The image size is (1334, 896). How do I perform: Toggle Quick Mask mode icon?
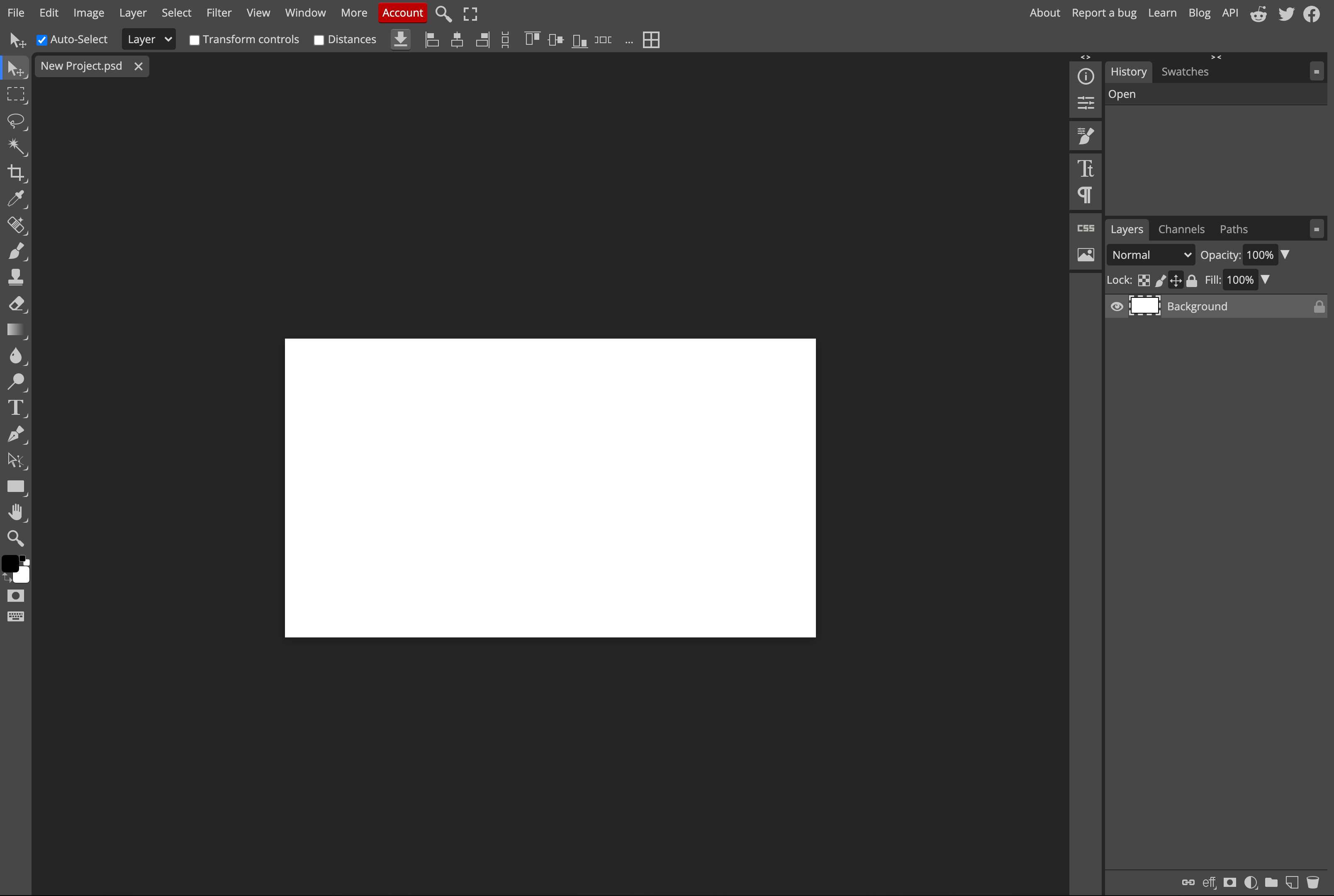coord(15,596)
